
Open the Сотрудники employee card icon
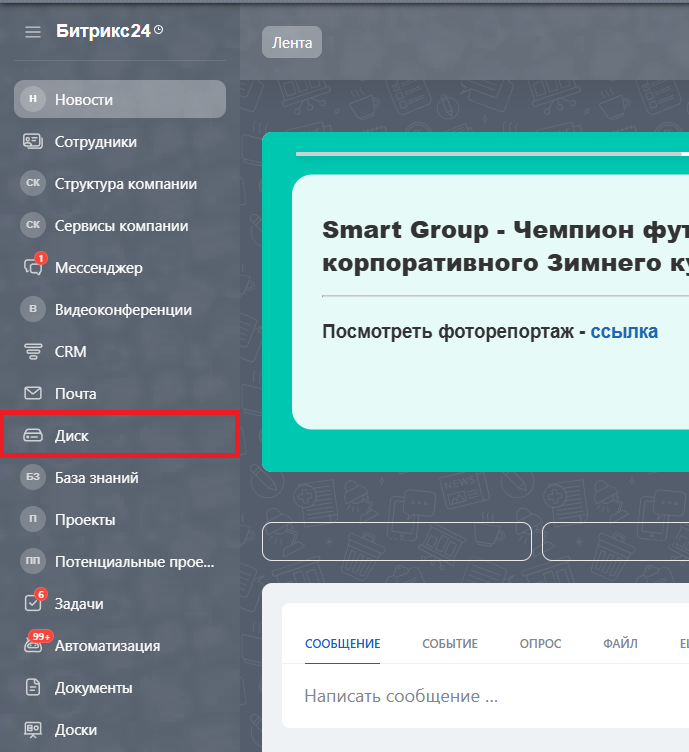[33, 141]
